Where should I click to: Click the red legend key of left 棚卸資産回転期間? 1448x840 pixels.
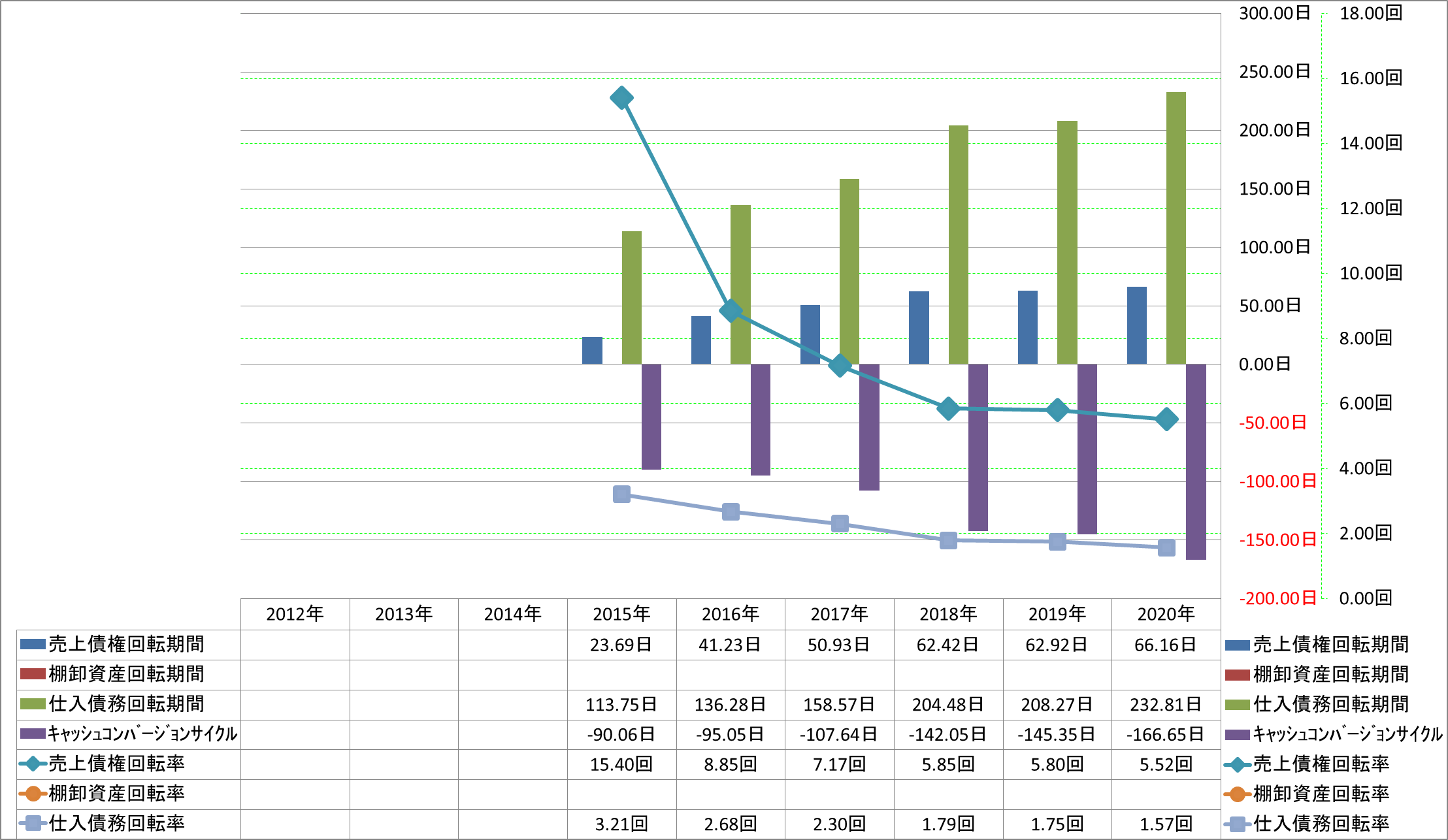tap(32, 674)
